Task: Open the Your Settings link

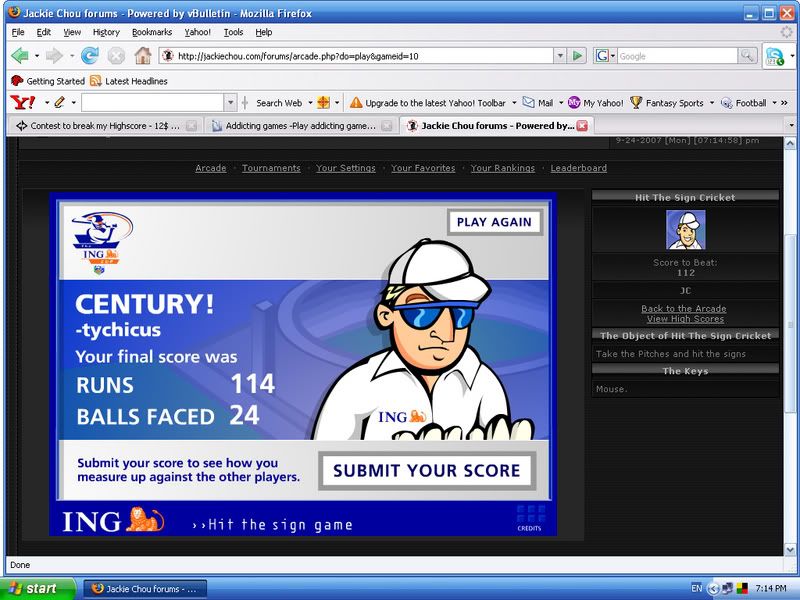Action: point(346,168)
